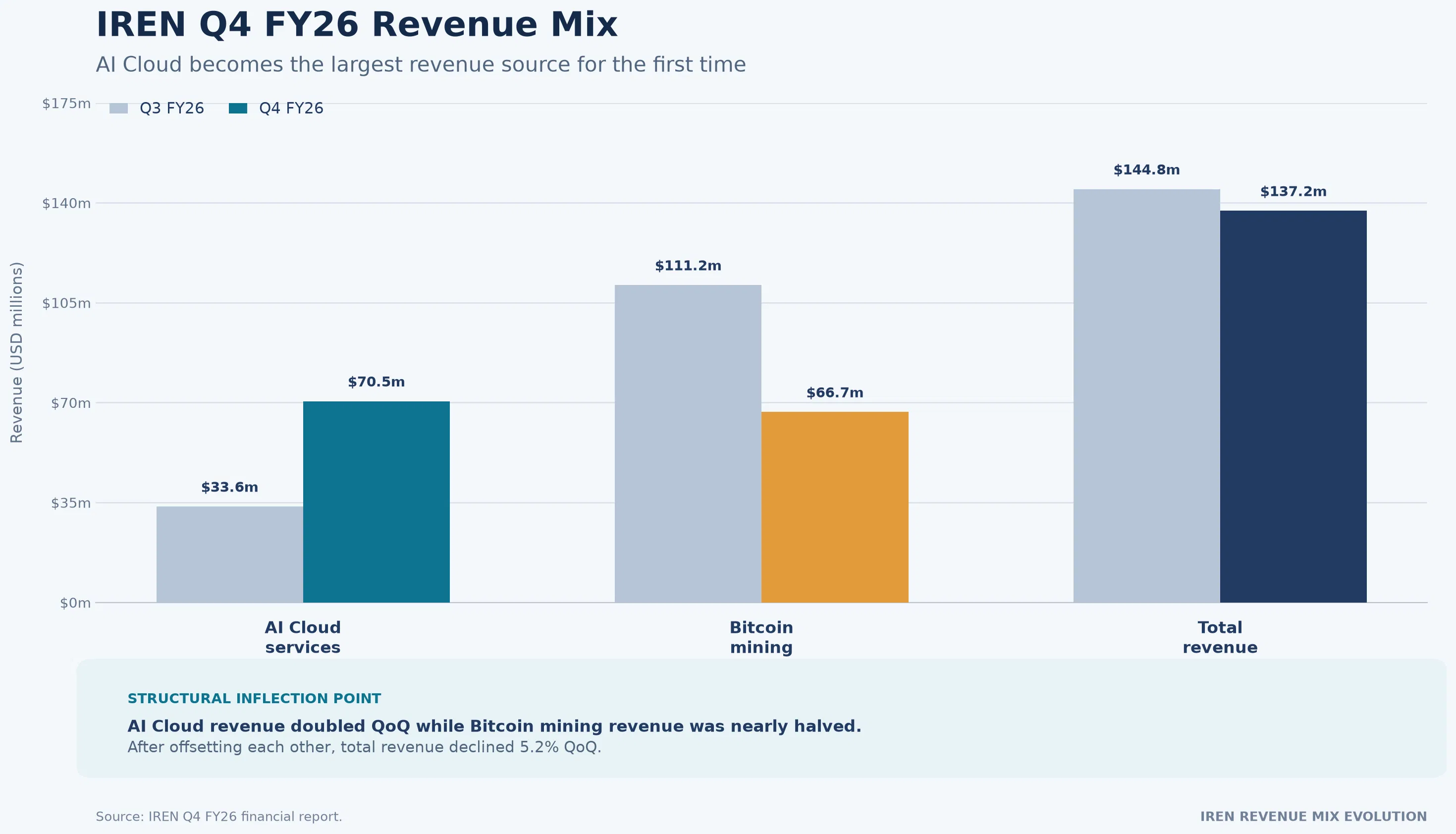Click the "IREN Q4 FY26 Revenue Mix" title
The height and width of the screenshot is (834, 1456).
click(357, 25)
